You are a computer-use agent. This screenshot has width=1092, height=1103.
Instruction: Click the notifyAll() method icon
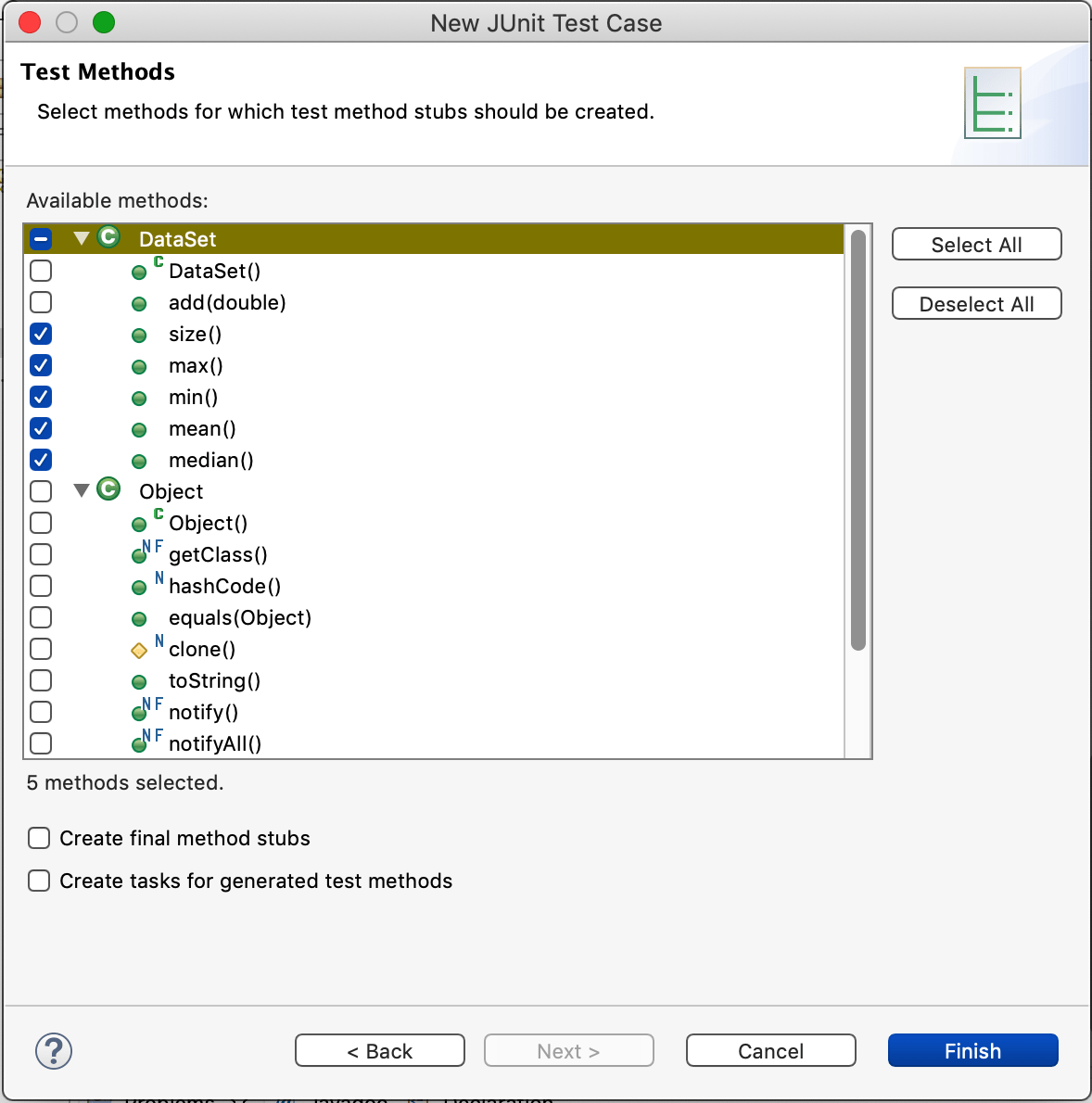coord(147,742)
